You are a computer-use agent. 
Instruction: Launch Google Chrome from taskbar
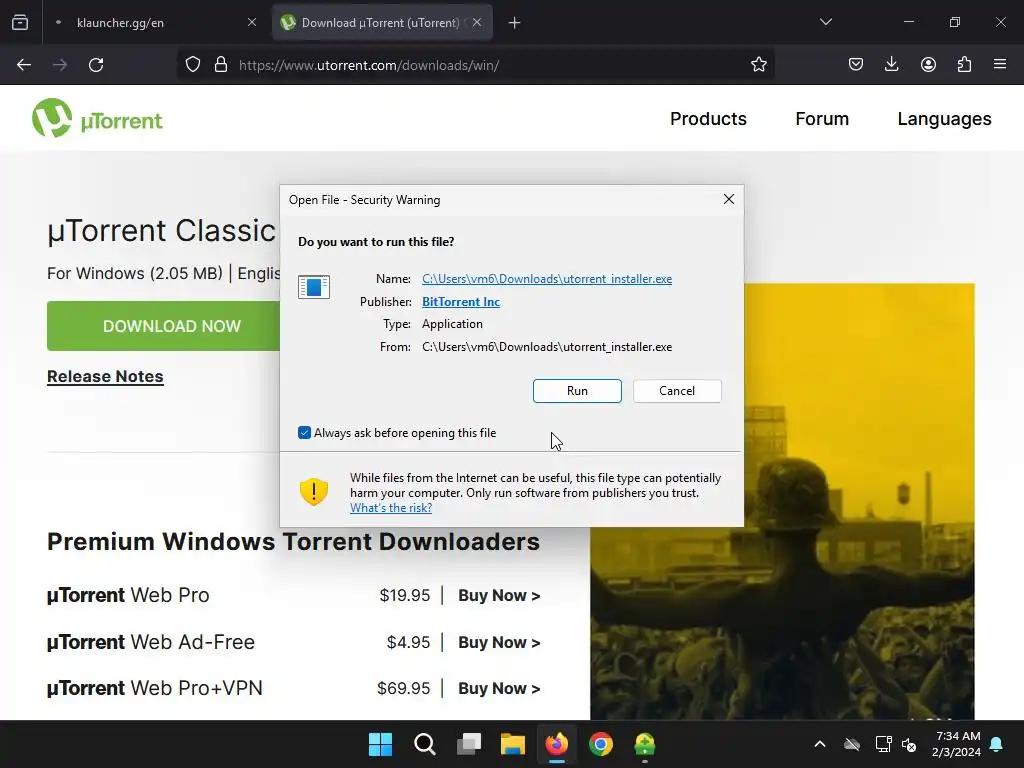pyautogui.click(x=601, y=744)
